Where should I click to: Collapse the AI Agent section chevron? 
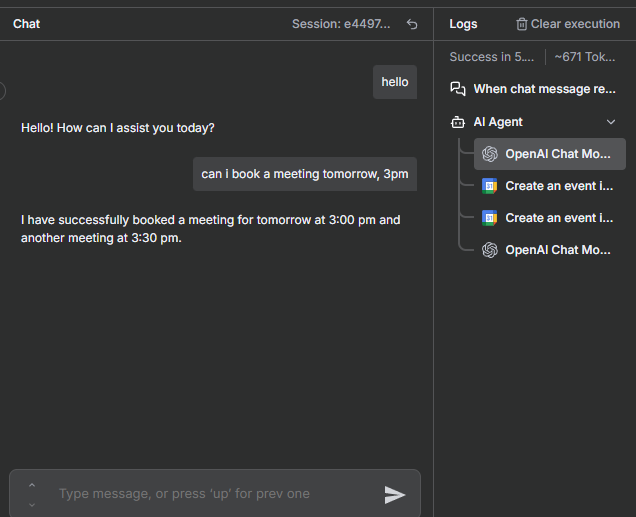tap(611, 122)
